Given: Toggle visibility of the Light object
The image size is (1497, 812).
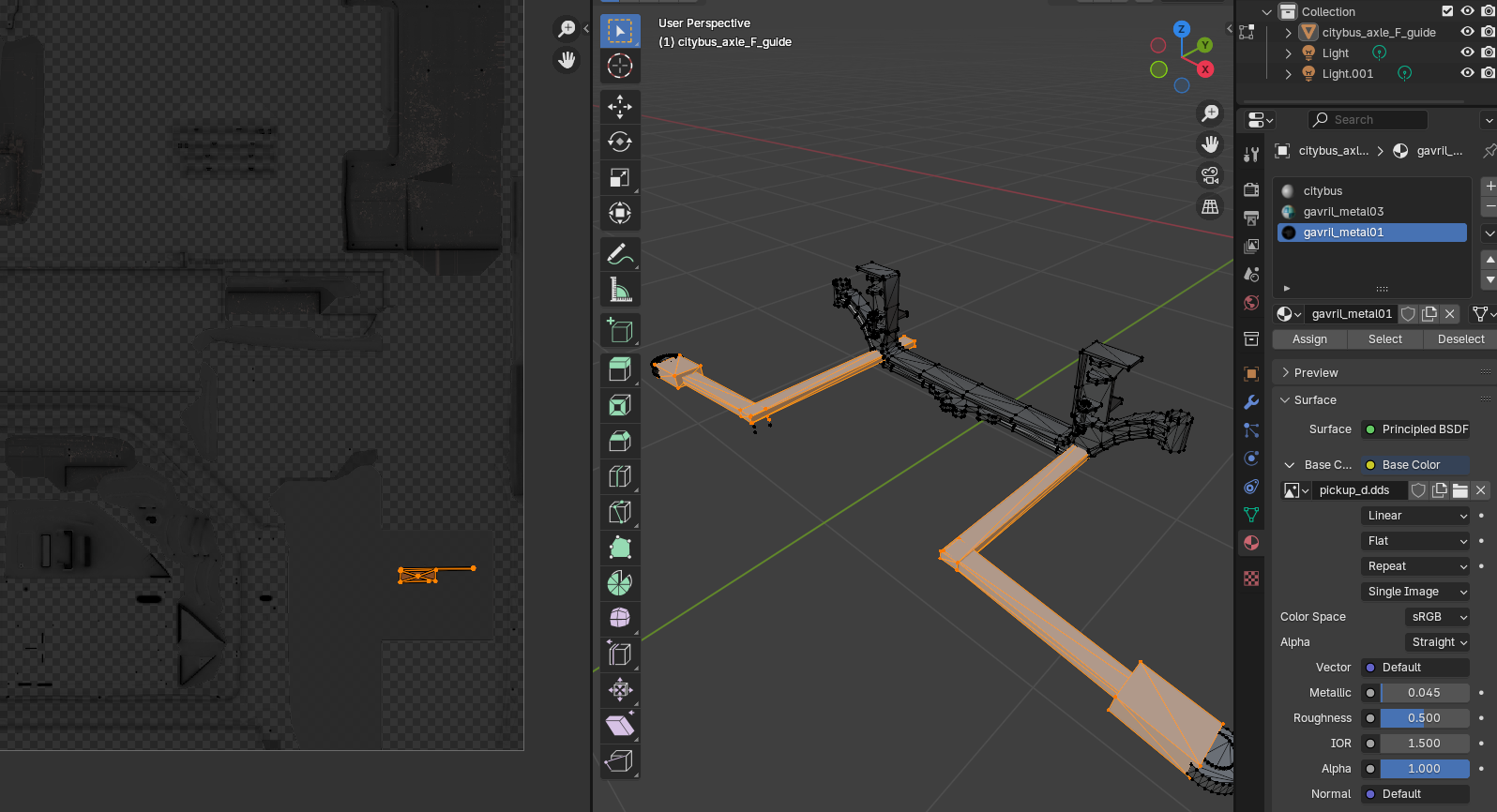Looking at the screenshot, I should pos(1467,53).
